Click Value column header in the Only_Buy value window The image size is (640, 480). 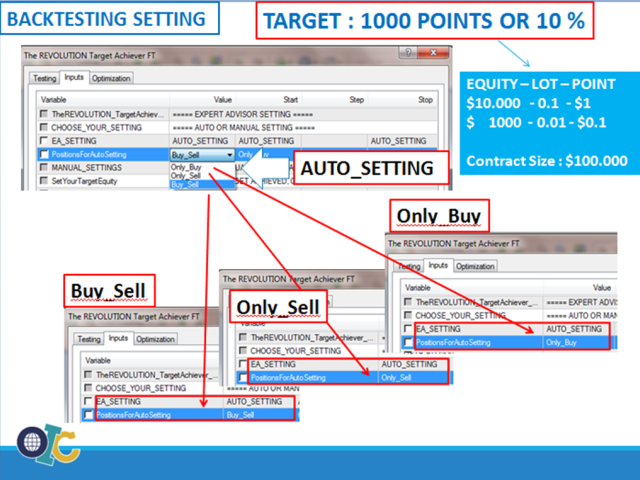coord(602,288)
